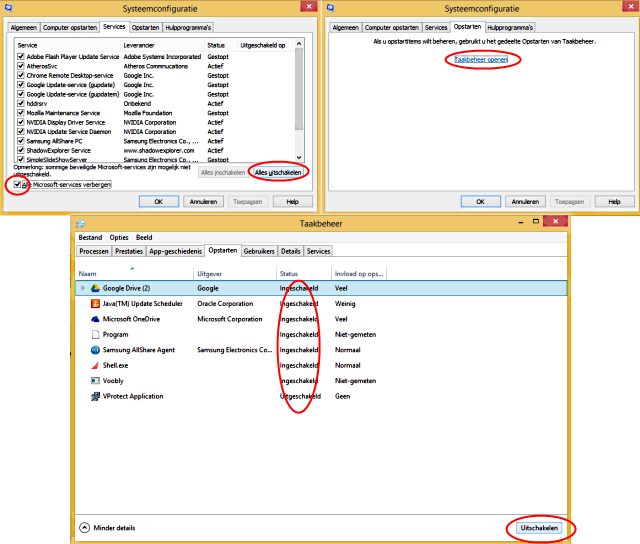Click Annuleren in left Systeemconfiguratie window
Screen dimensions: 640x544
pos(203,202)
